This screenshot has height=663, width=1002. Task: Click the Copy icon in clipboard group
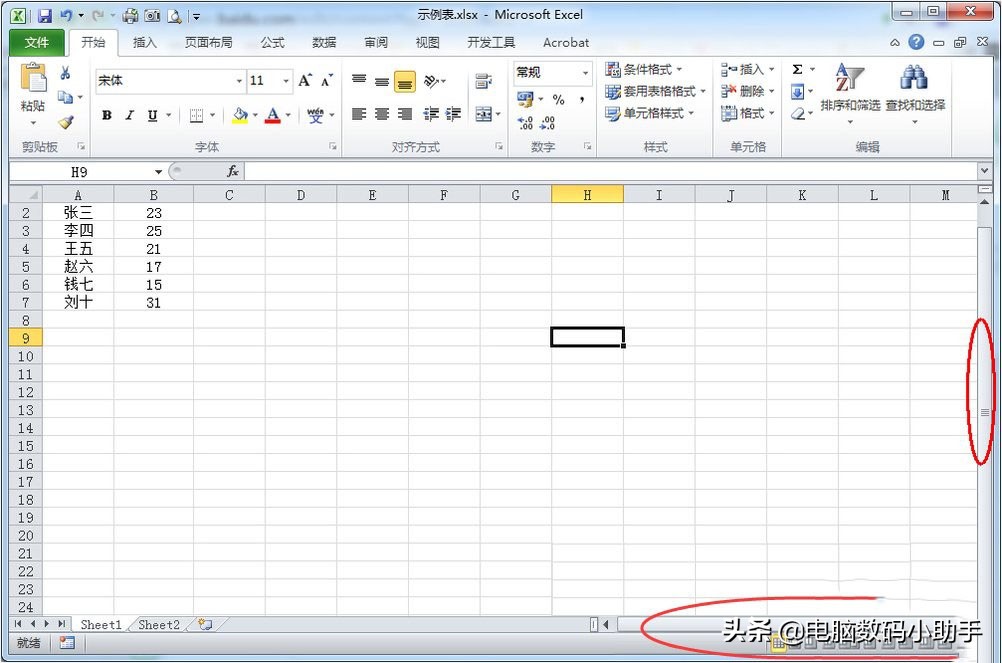click(65, 97)
